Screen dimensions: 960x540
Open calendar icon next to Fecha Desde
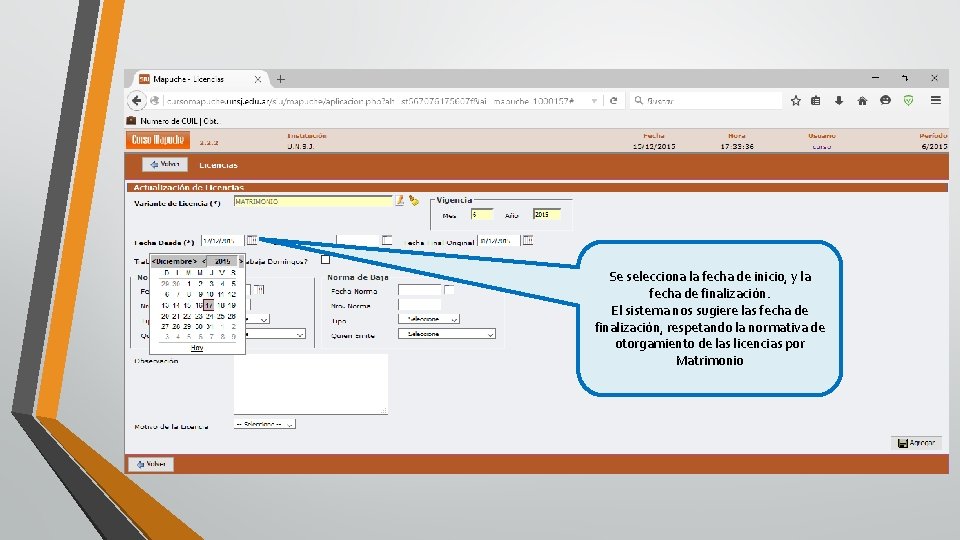click(252, 241)
